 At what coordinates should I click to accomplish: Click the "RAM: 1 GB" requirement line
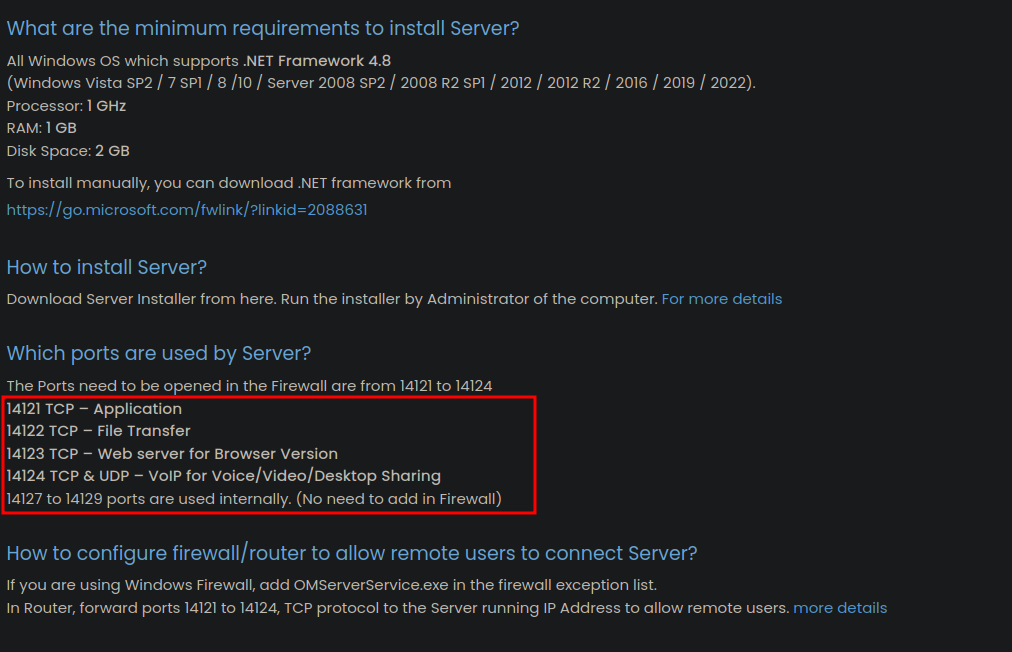click(42, 128)
